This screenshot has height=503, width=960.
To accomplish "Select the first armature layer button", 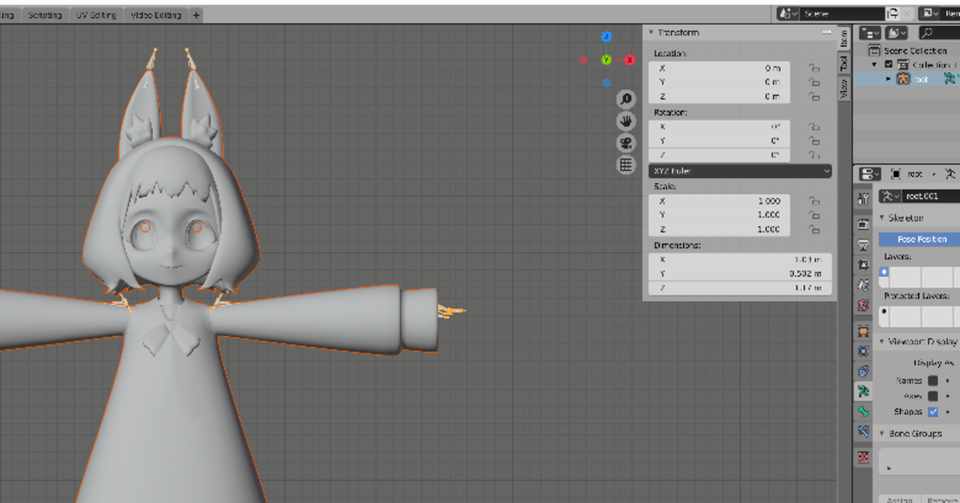I will (x=883, y=272).
